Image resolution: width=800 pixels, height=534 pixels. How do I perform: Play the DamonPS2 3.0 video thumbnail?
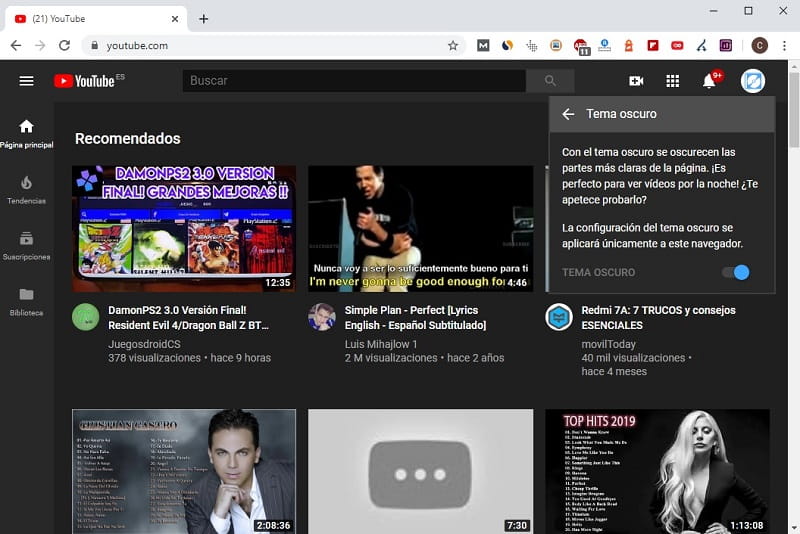(x=184, y=229)
